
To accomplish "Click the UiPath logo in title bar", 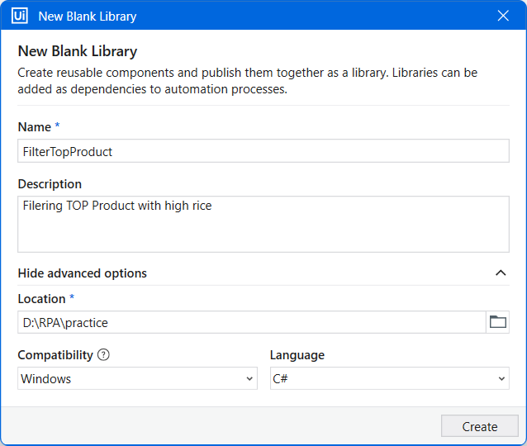I will click(x=19, y=16).
